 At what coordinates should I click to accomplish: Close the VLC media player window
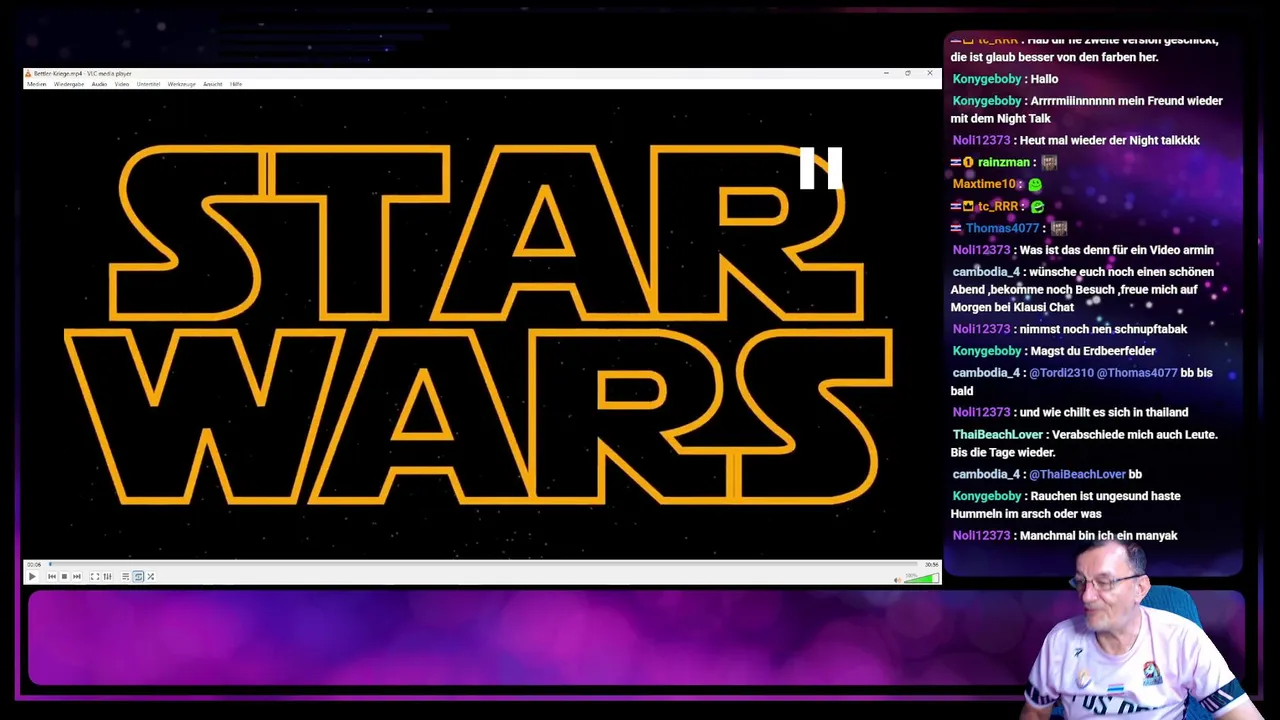930,73
